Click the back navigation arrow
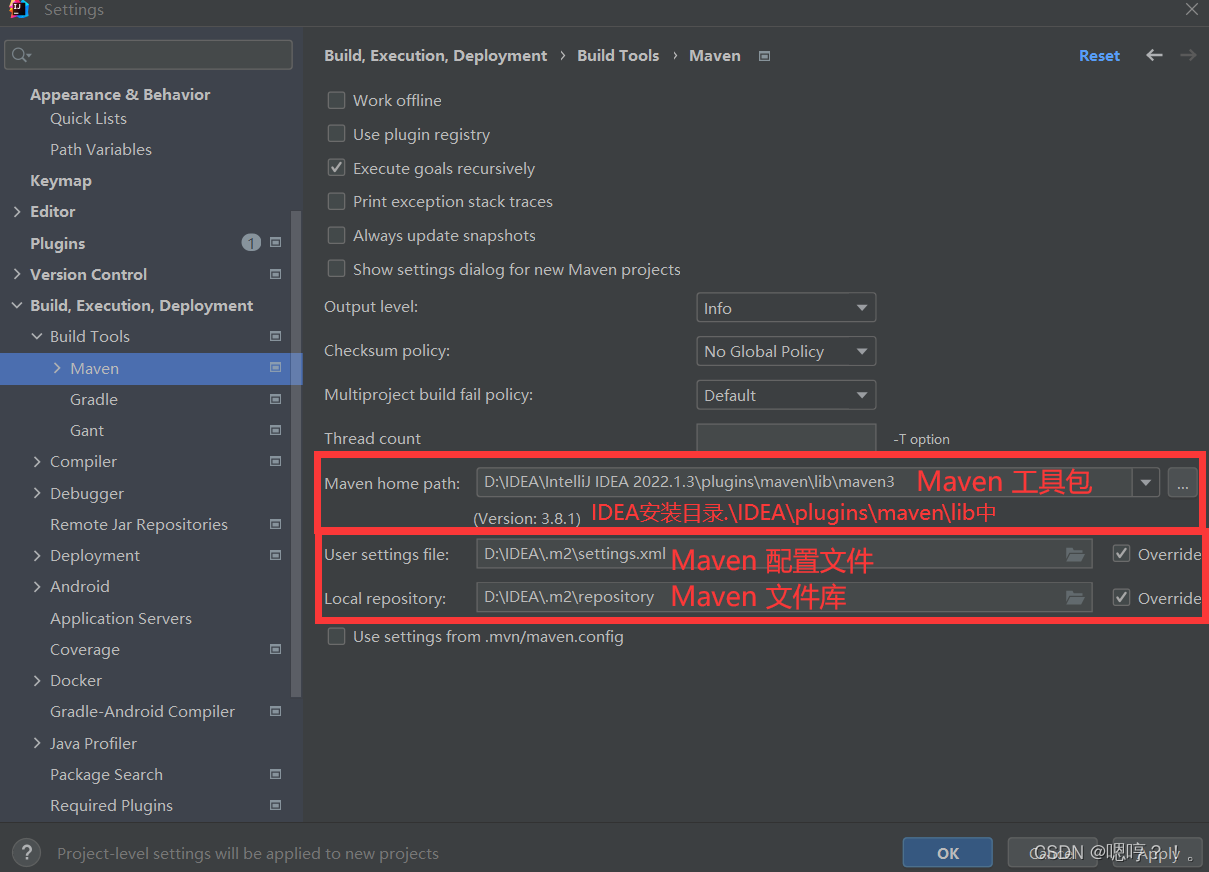 1154,55
